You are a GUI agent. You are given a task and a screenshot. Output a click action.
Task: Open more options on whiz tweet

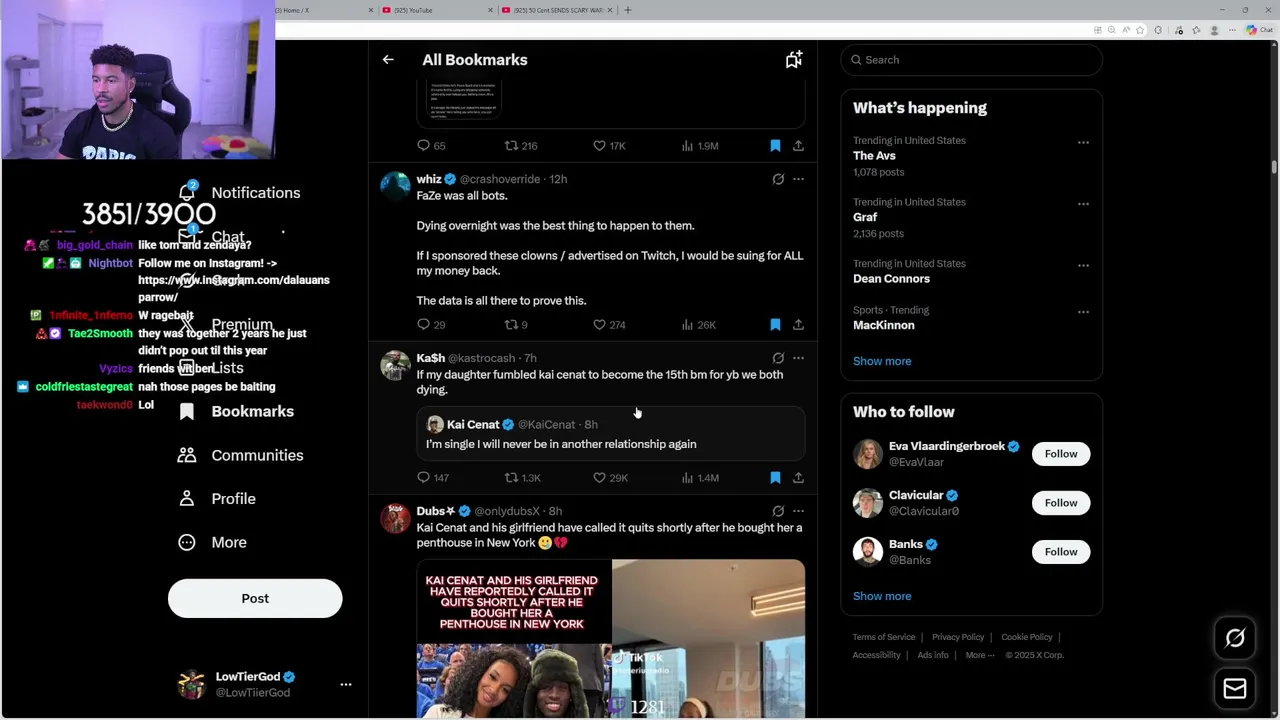click(798, 179)
